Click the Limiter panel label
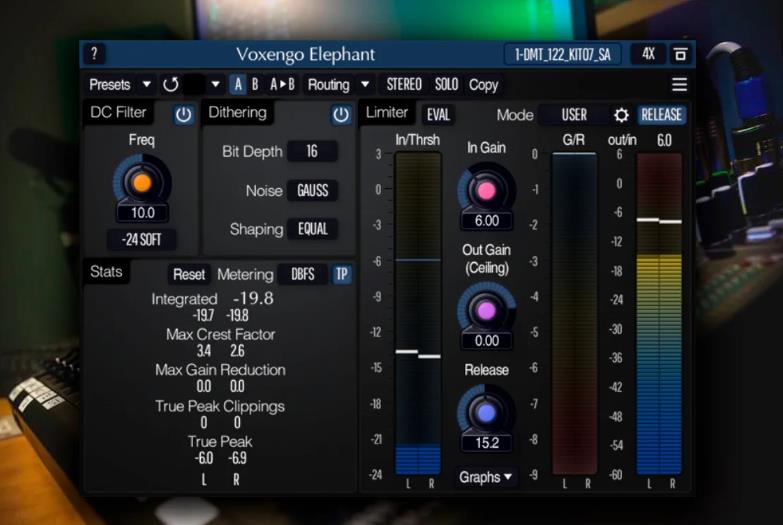Image resolution: width=783 pixels, height=525 pixels. tap(387, 112)
